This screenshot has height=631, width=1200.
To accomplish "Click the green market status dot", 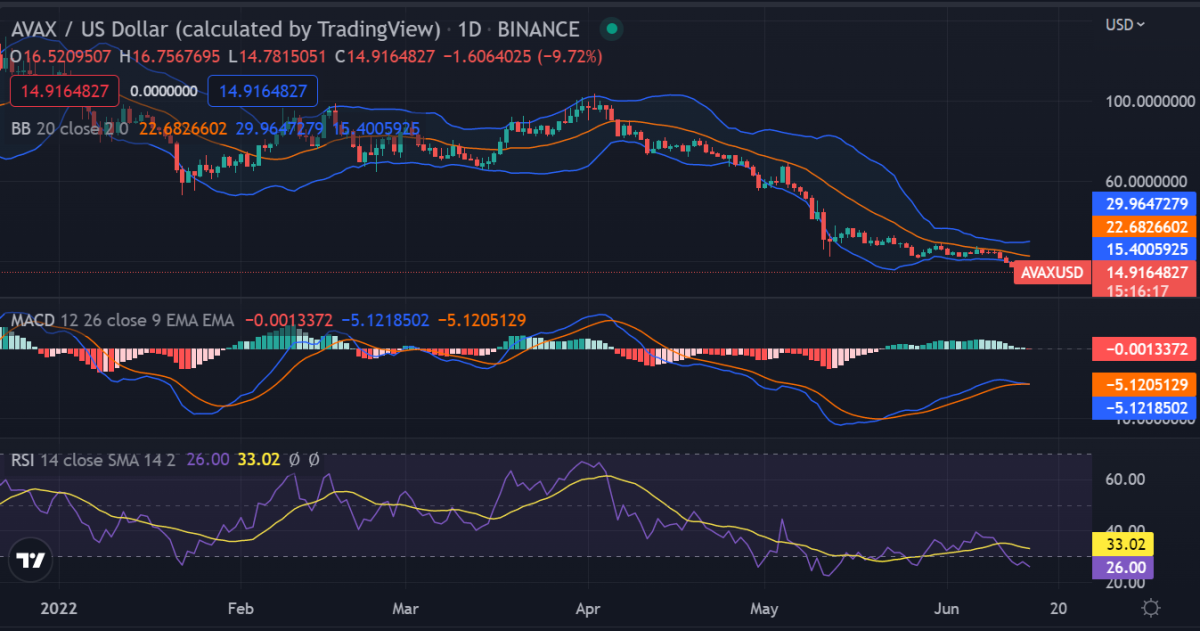I will tap(611, 30).
